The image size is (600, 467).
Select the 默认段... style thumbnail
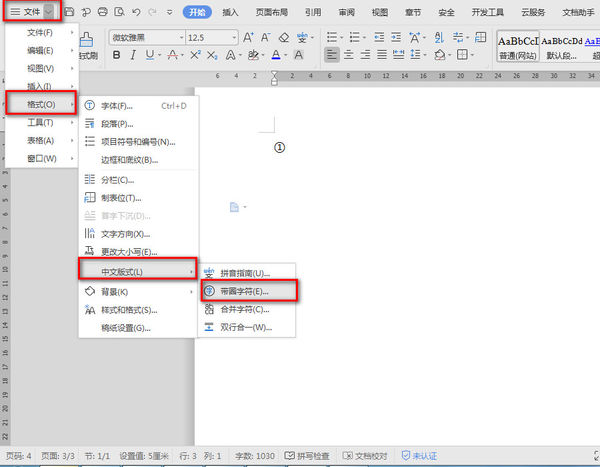(561, 47)
